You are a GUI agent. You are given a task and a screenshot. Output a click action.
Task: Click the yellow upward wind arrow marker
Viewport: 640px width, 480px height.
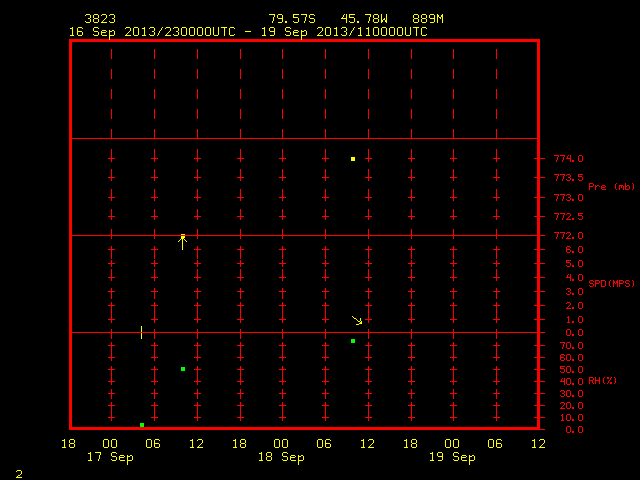[182, 242]
